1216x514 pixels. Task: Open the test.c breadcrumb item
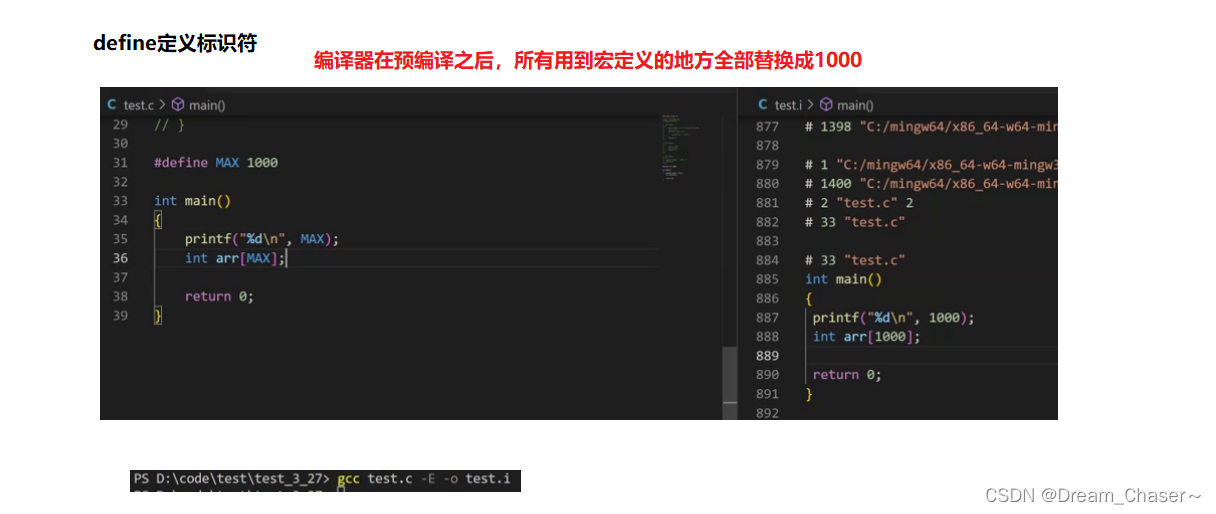coord(138,105)
